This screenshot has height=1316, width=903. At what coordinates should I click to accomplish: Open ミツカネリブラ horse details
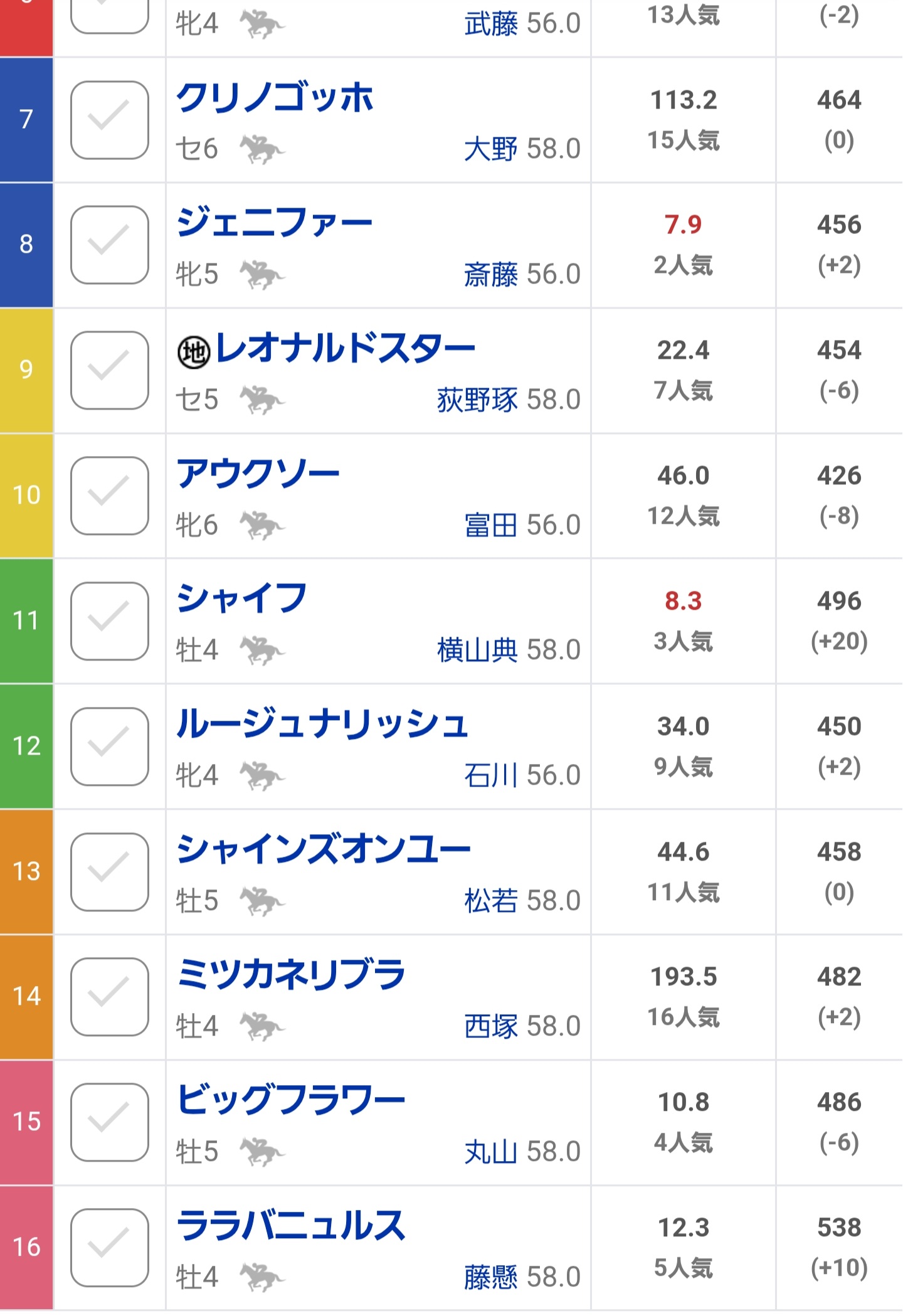291,975
